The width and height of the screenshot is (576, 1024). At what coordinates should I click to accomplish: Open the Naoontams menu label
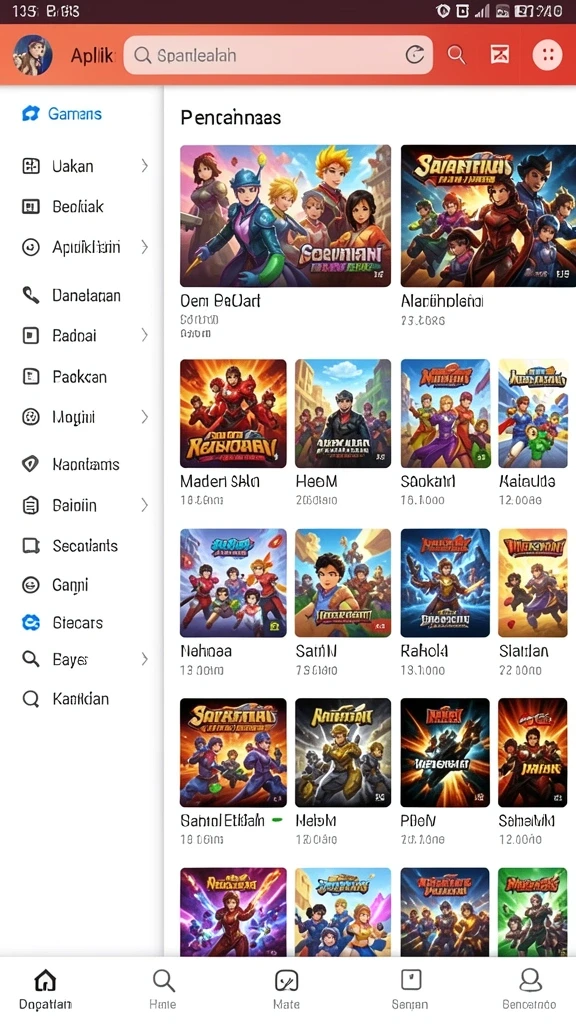pos(86,464)
